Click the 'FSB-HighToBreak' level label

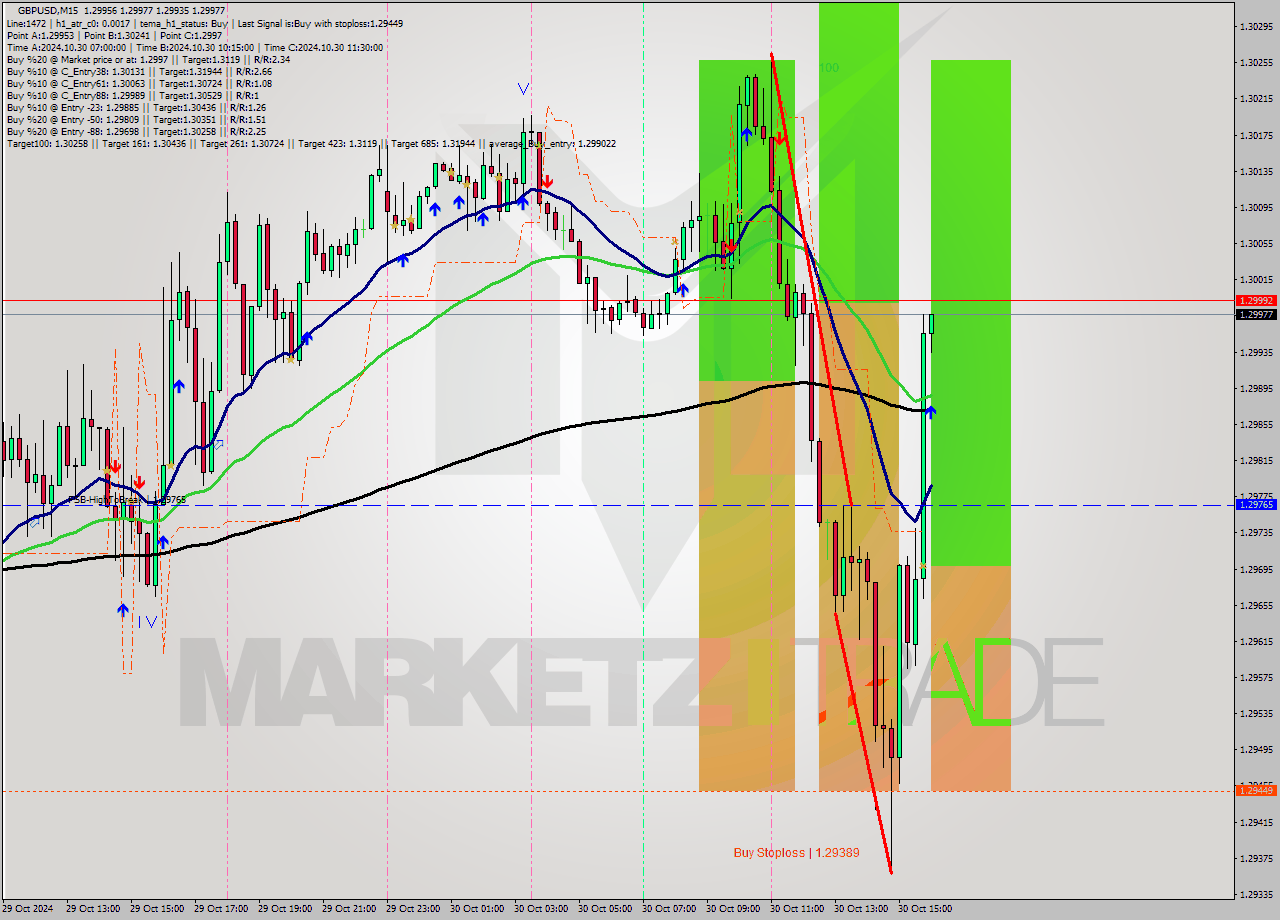coord(126,499)
